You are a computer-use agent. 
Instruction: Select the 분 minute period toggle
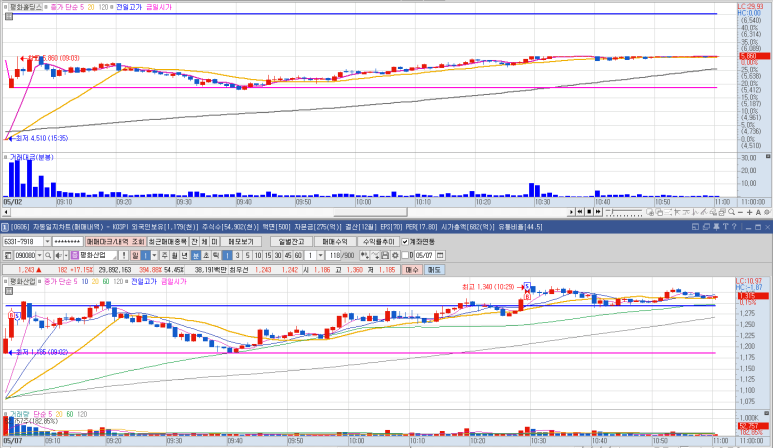click(196, 255)
